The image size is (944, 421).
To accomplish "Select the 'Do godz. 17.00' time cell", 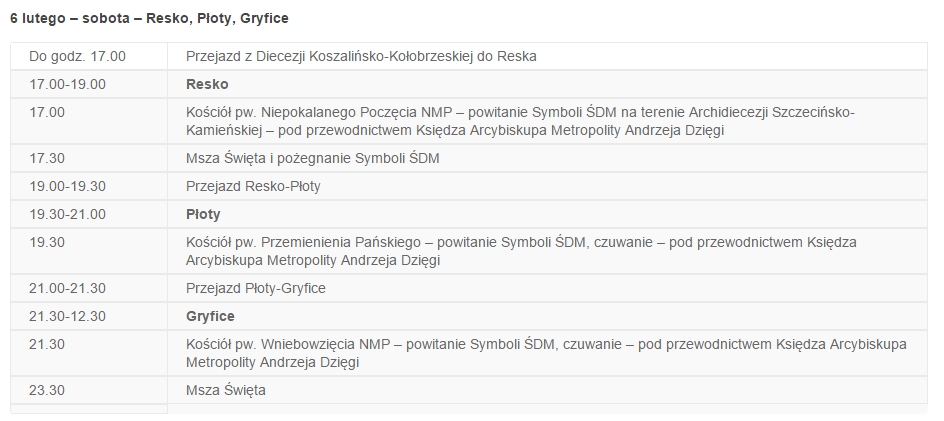I will [89, 57].
